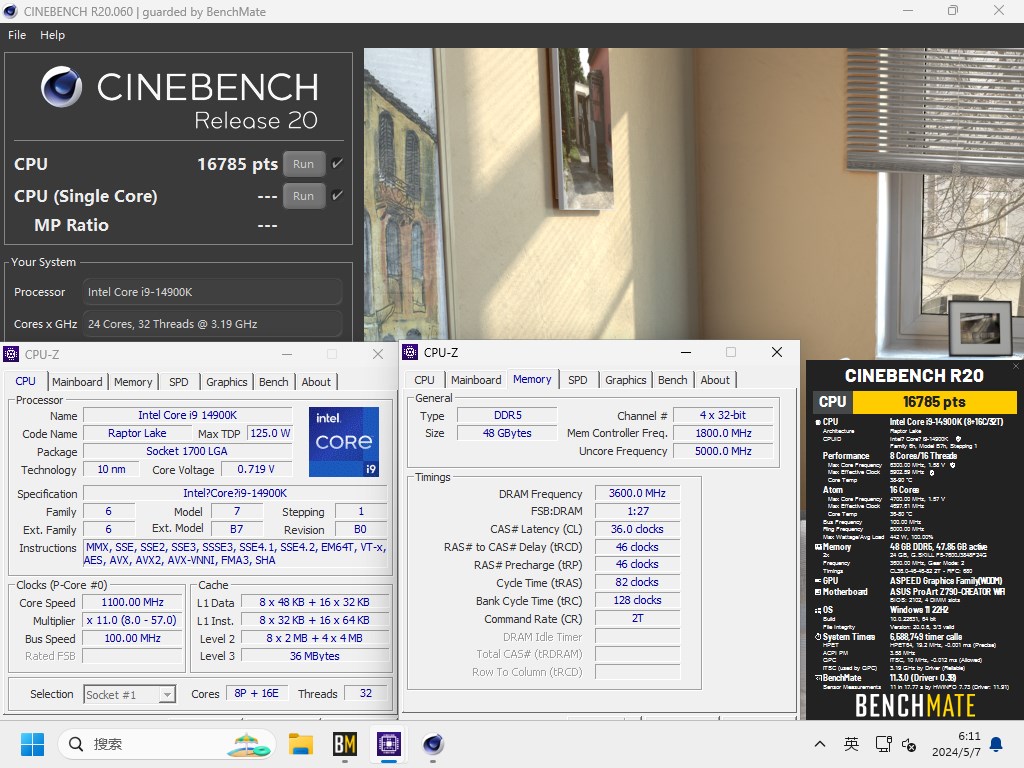Close the right CPU-Z window
The image size is (1024, 768).
tap(776, 352)
